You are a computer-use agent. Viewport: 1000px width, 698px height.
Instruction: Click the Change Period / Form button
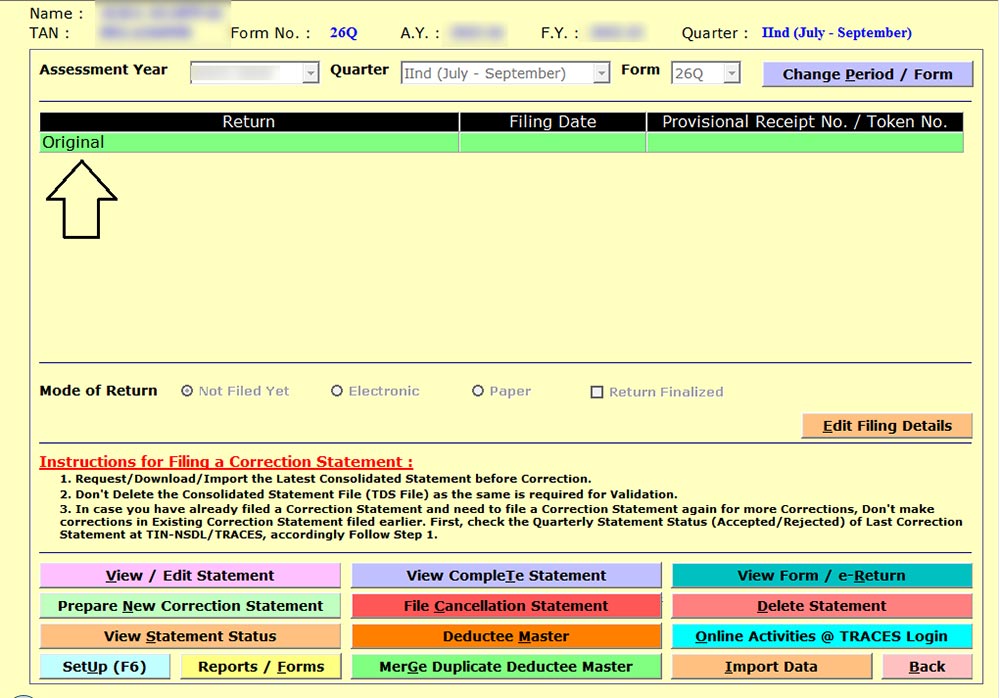coord(867,74)
